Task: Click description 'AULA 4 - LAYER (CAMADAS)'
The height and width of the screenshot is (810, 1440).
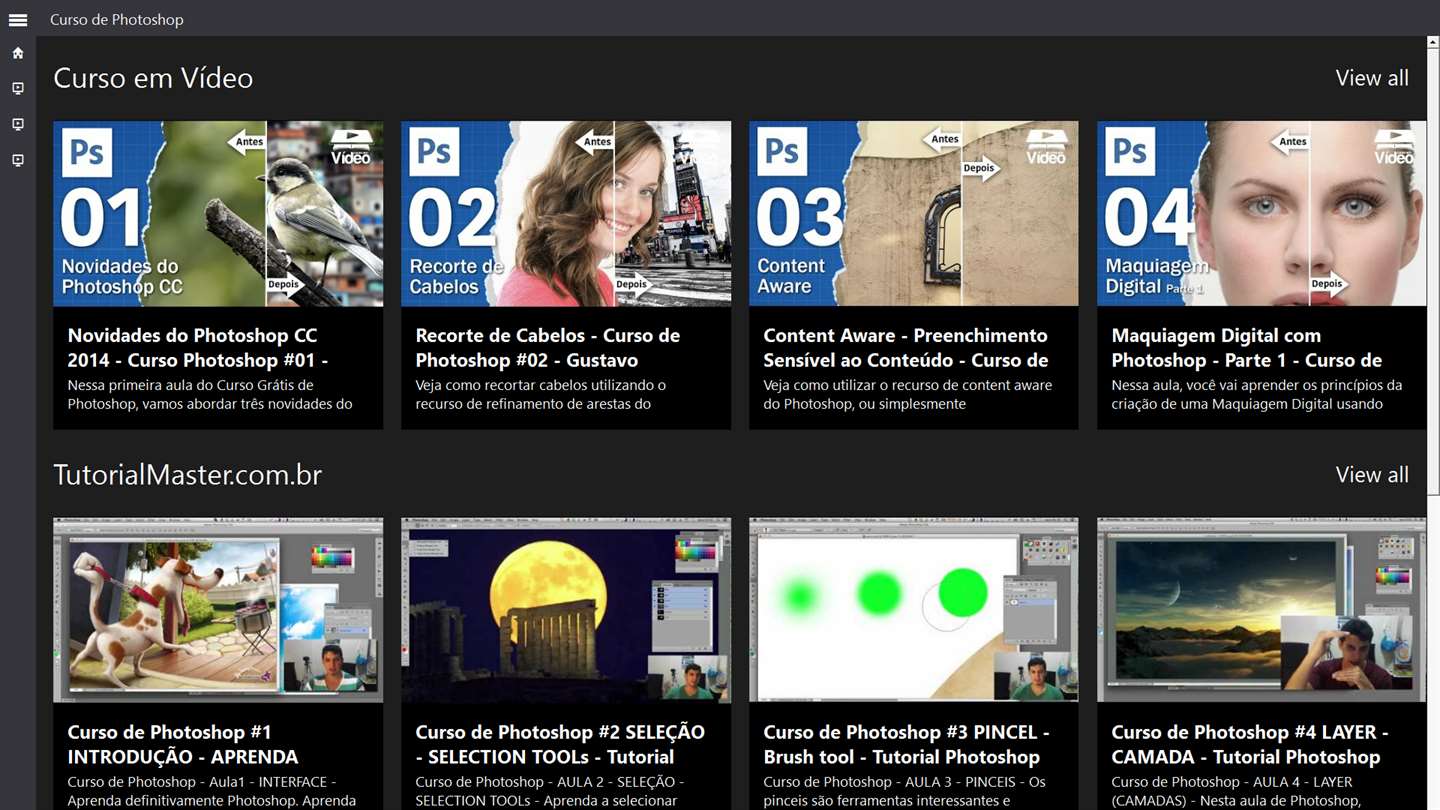Action: 1236,791
